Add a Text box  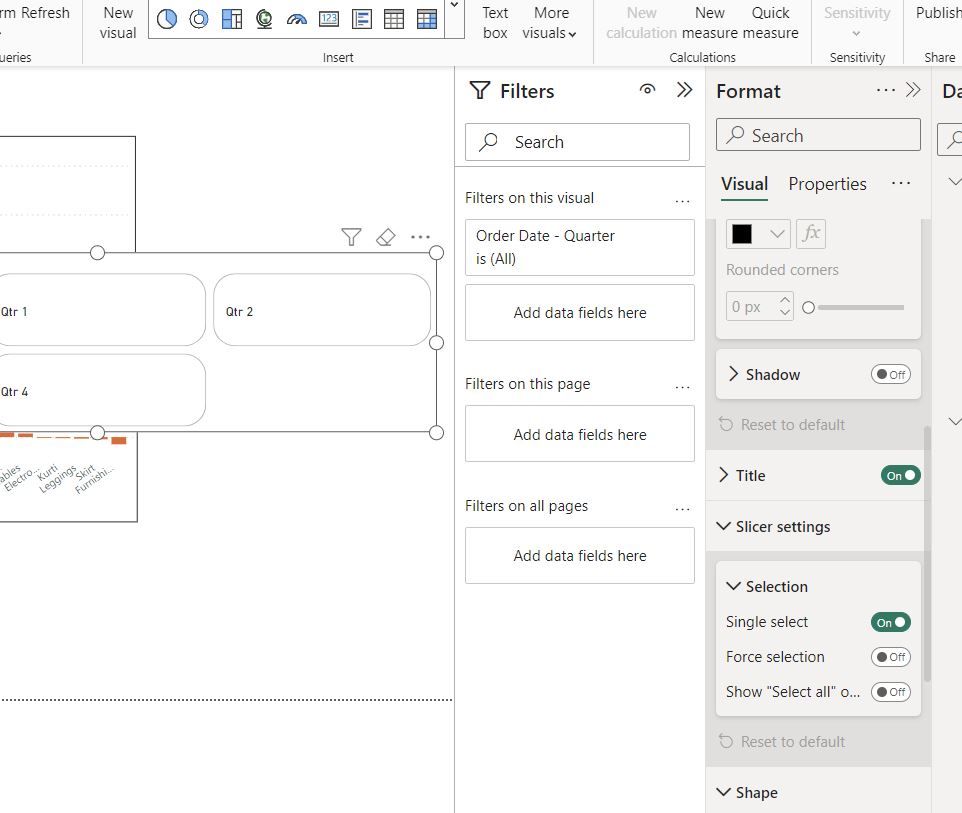[x=495, y=23]
